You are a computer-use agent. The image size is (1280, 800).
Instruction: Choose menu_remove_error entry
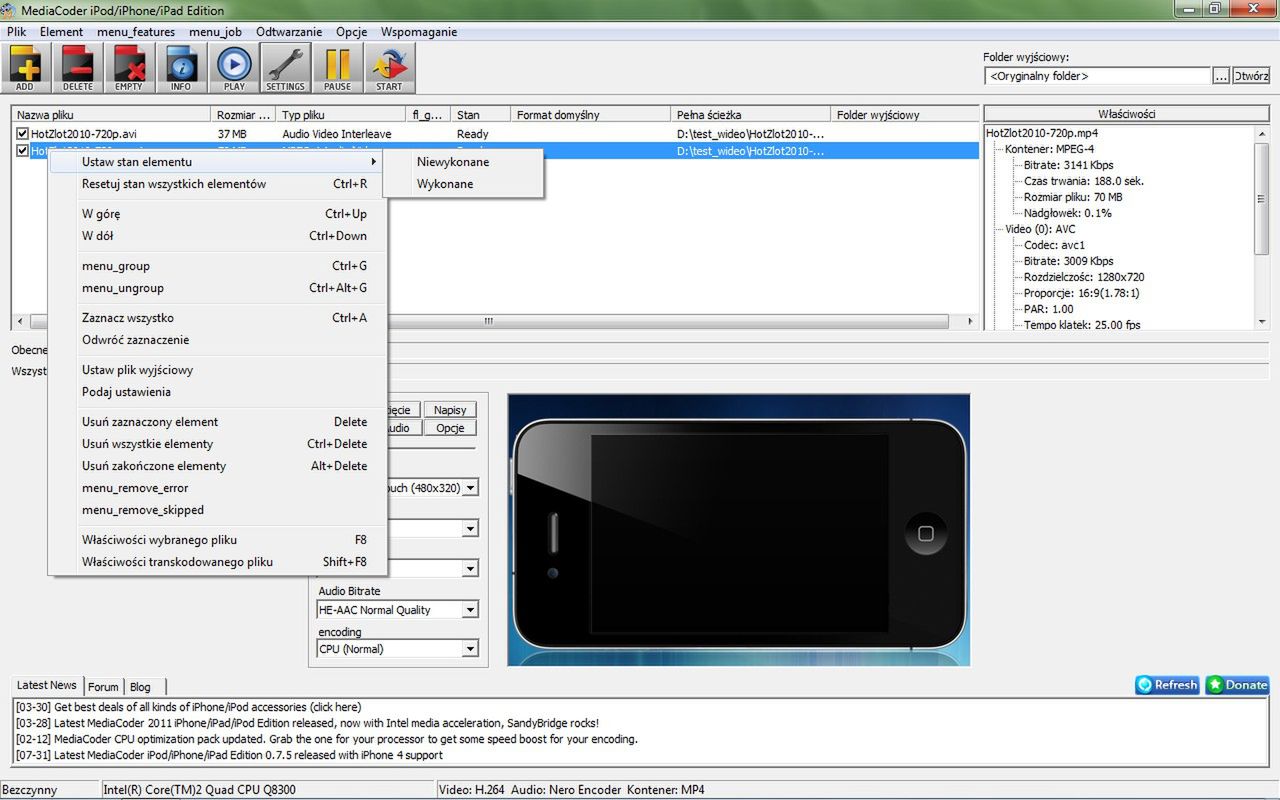pos(216,488)
